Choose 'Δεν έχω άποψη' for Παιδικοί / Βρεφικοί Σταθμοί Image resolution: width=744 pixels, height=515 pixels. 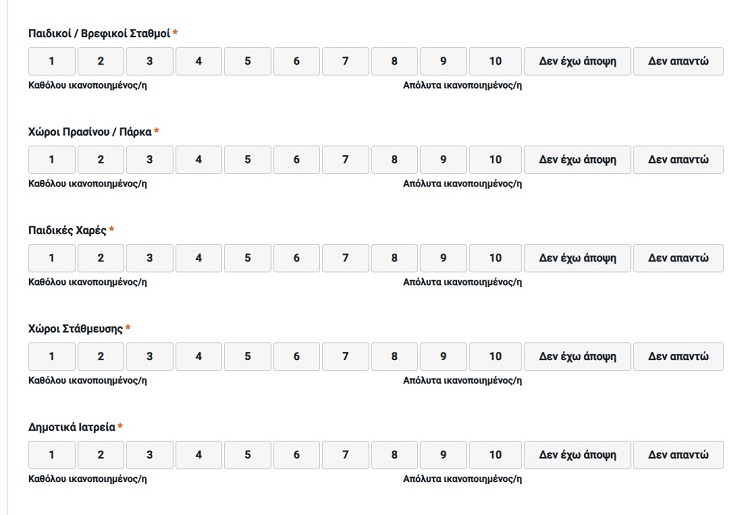pos(577,62)
